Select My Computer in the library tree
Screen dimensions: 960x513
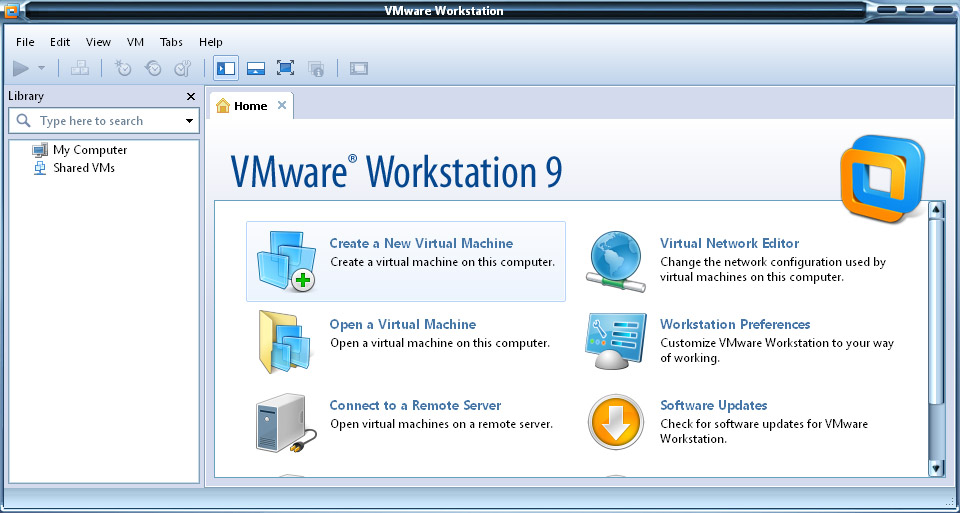tap(89, 150)
